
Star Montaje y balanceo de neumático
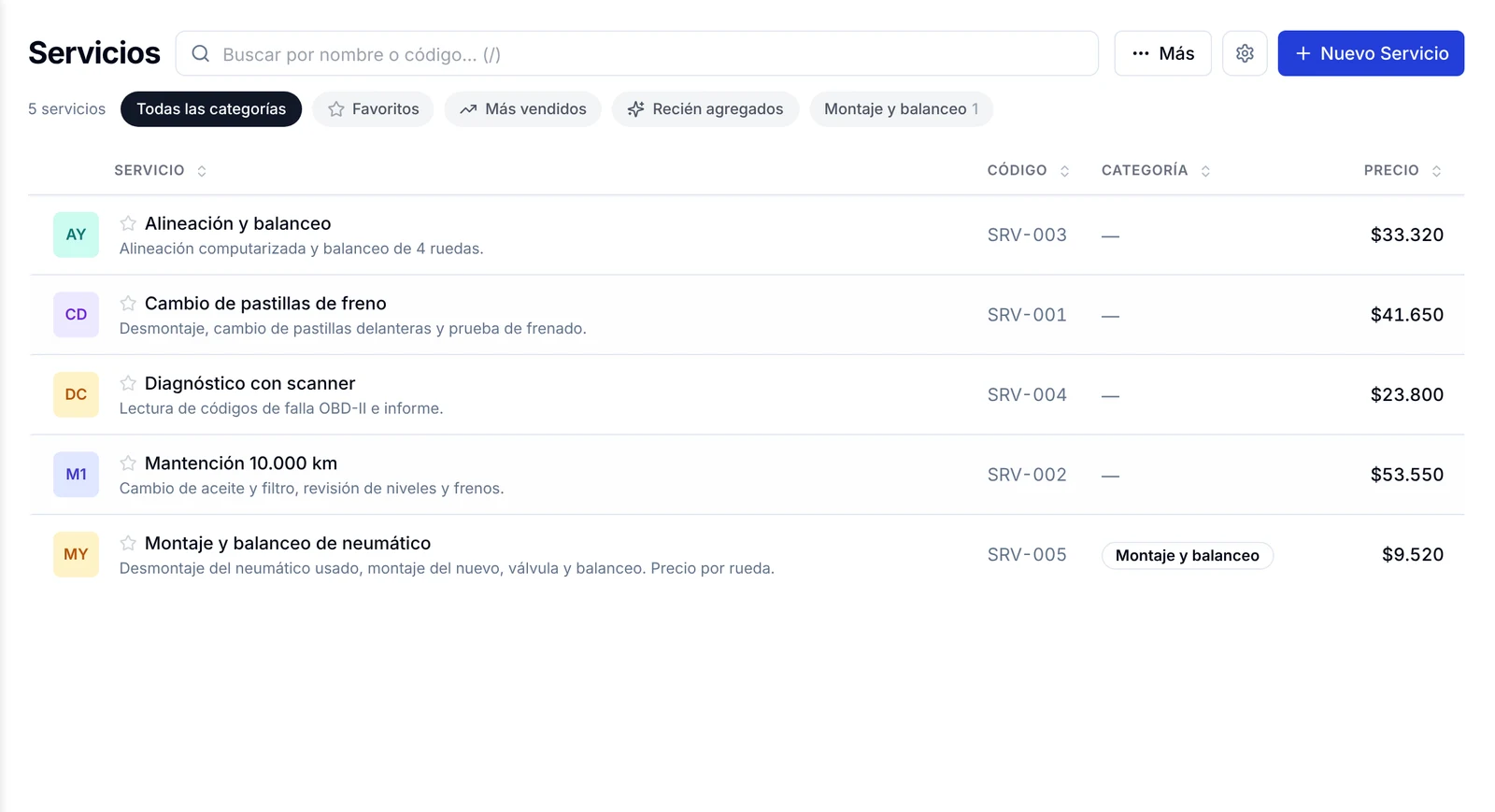[128, 543]
